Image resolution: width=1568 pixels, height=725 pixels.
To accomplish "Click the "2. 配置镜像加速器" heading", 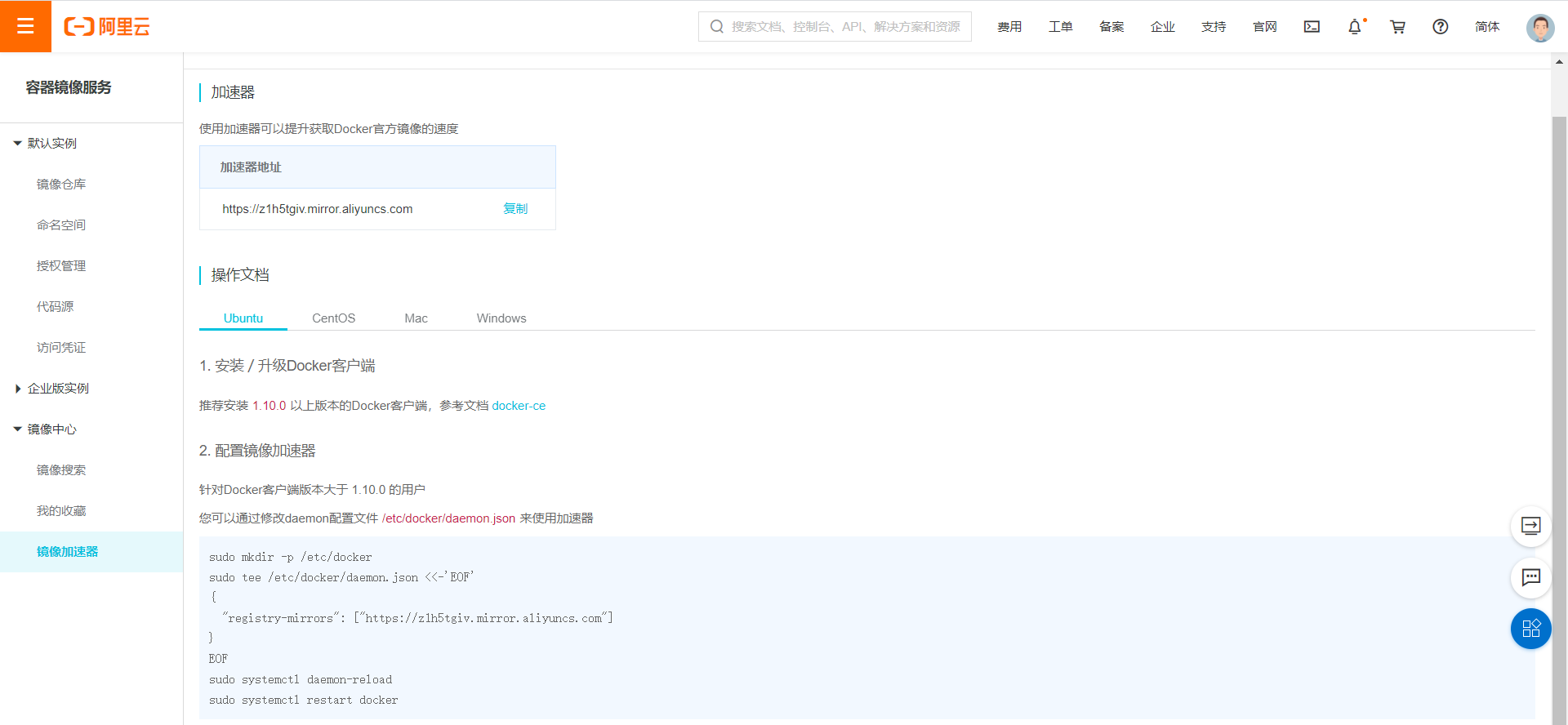I will pos(257,451).
